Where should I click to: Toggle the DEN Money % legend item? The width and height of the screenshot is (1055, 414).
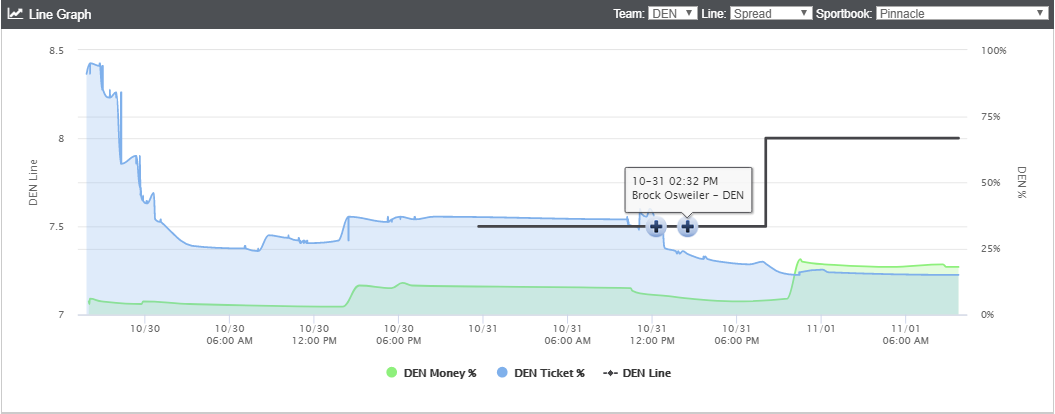tap(431, 373)
